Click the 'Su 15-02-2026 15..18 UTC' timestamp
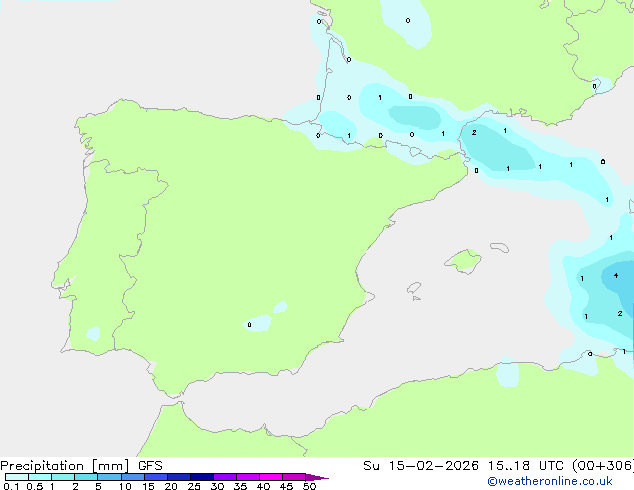 click(x=463, y=466)
